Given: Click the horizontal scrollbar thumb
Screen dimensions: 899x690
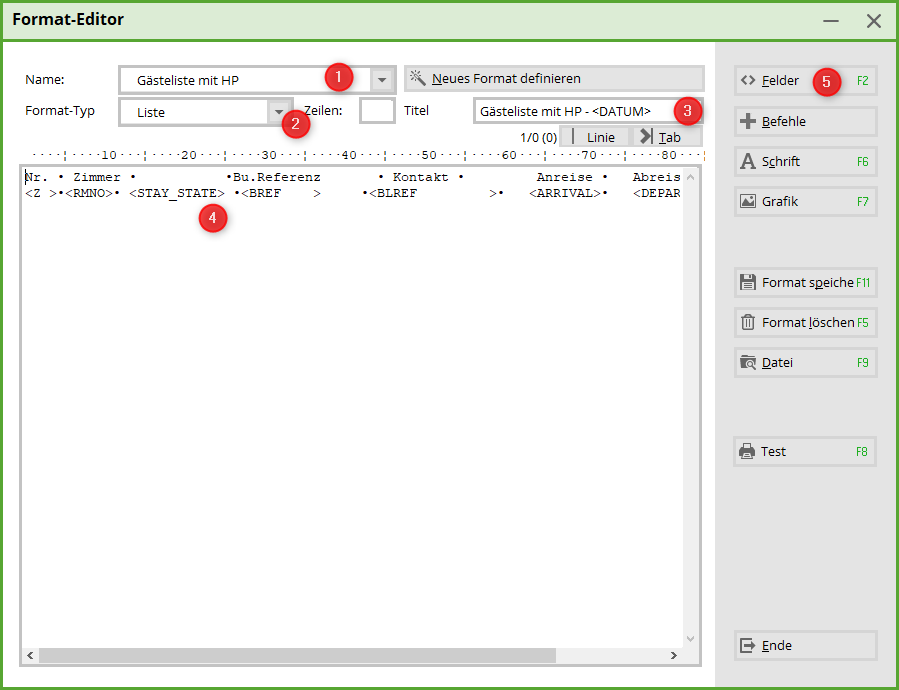Looking at the screenshot, I should 297,655.
